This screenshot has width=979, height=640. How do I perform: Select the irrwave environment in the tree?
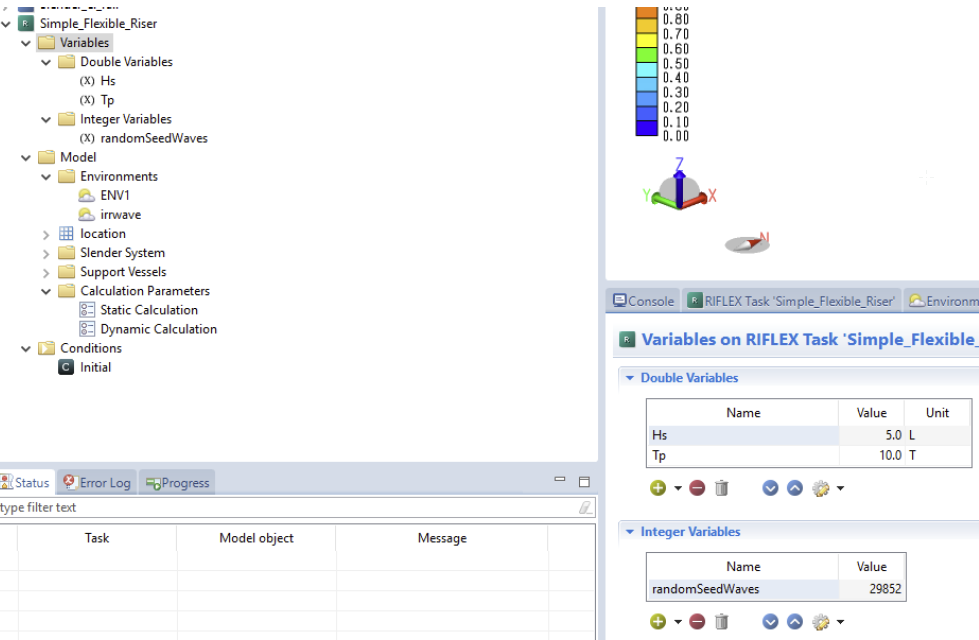tap(120, 214)
